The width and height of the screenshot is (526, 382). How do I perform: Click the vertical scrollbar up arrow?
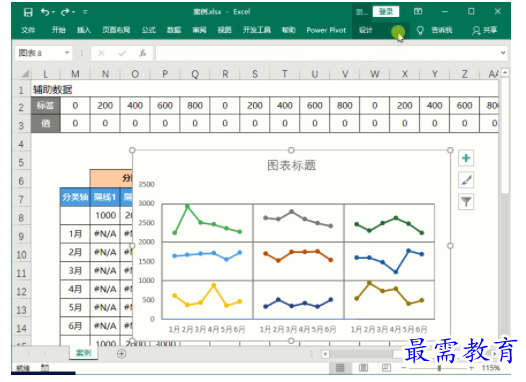pyautogui.click(x=505, y=72)
